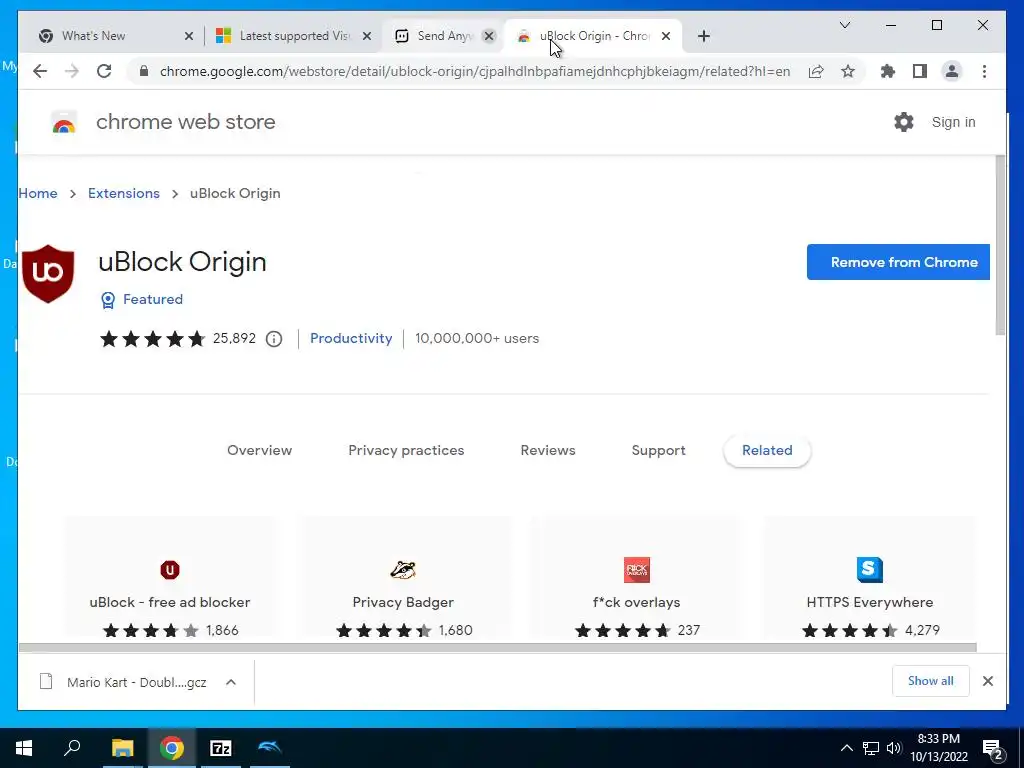Click the Featured link text

[x=153, y=299]
